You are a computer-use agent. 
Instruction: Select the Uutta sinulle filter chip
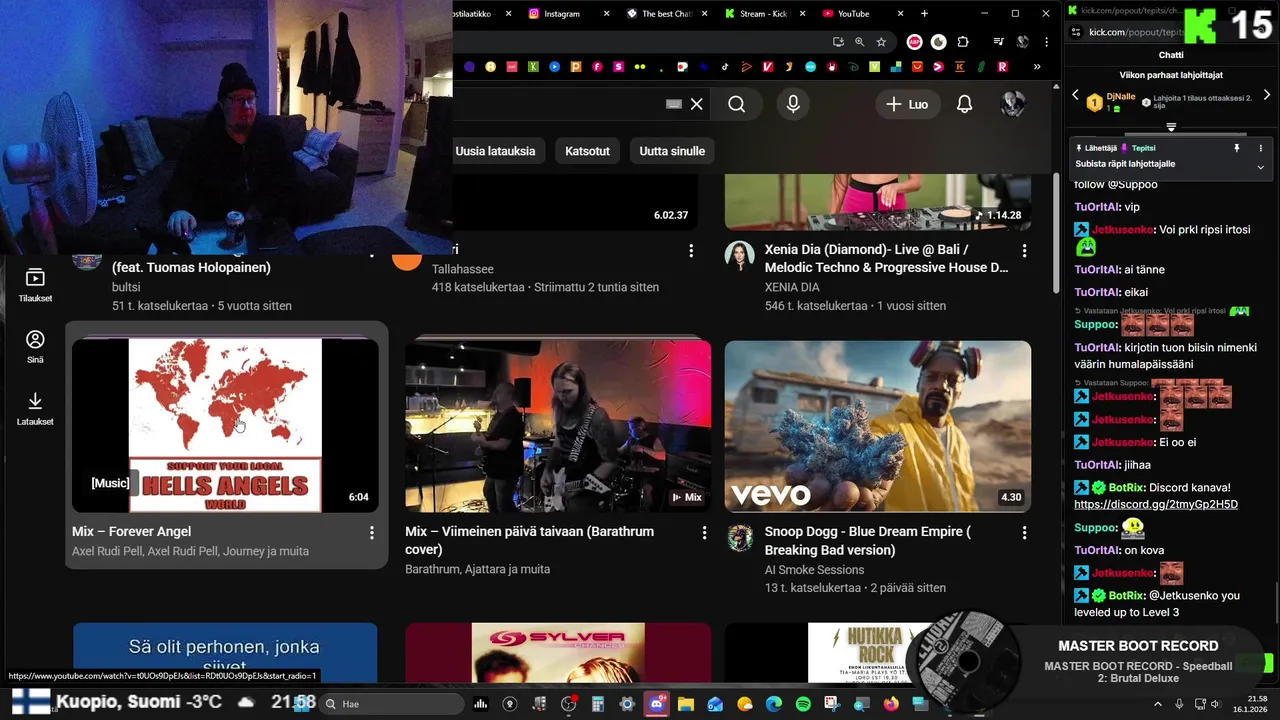tap(672, 151)
